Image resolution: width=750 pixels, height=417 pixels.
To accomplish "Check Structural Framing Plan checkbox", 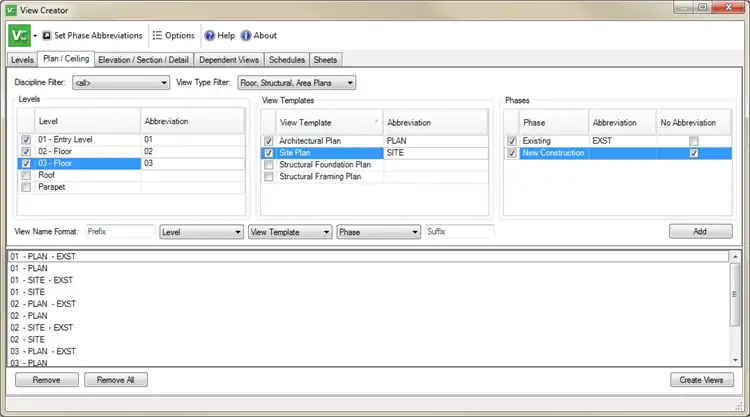I will (x=268, y=177).
